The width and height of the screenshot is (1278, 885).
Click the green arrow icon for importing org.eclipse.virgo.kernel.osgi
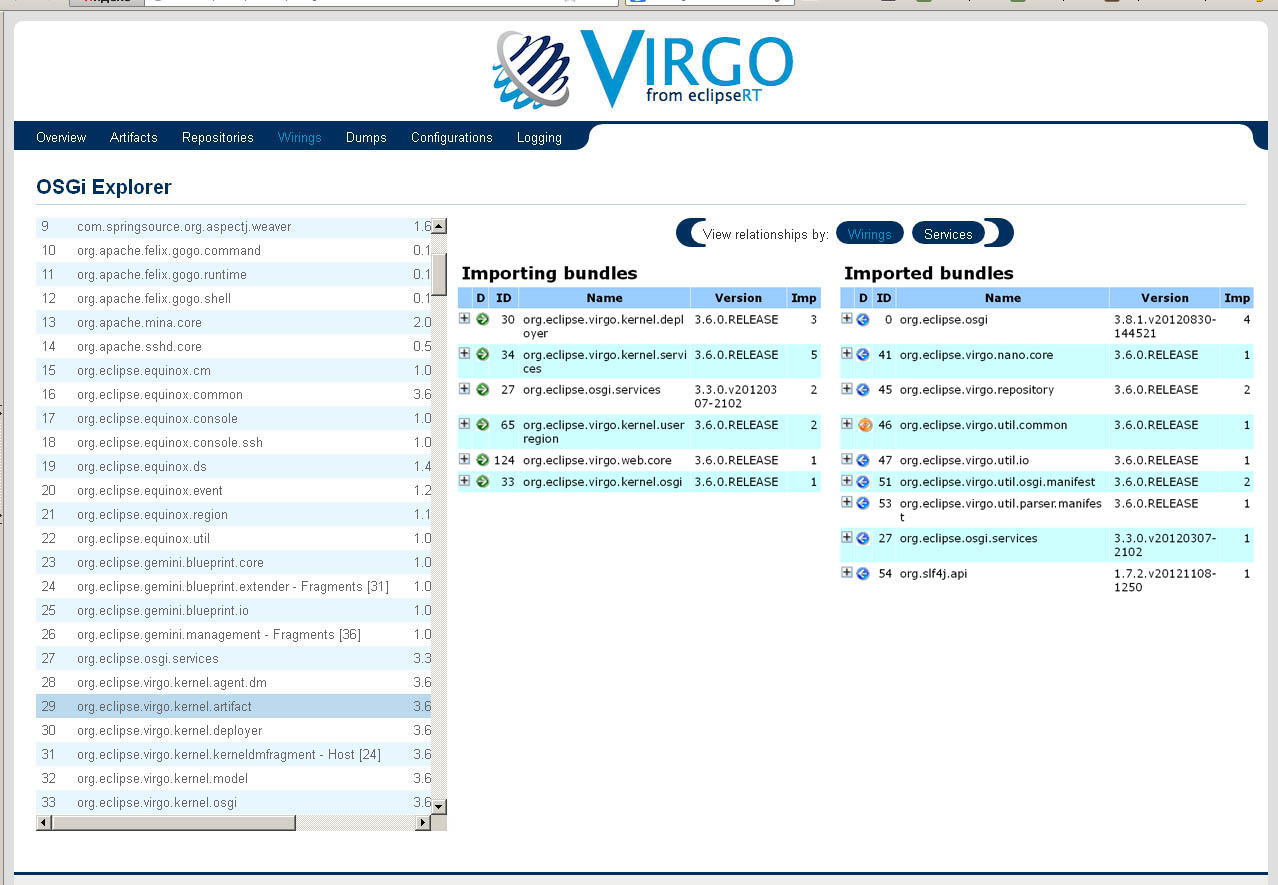[482, 481]
